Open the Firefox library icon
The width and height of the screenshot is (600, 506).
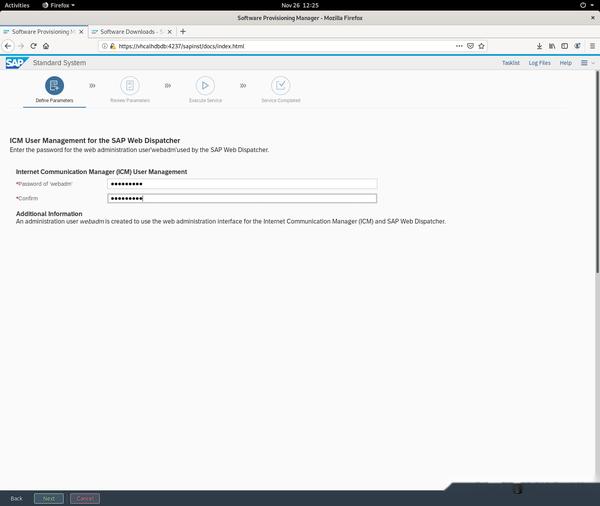coord(552,46)
